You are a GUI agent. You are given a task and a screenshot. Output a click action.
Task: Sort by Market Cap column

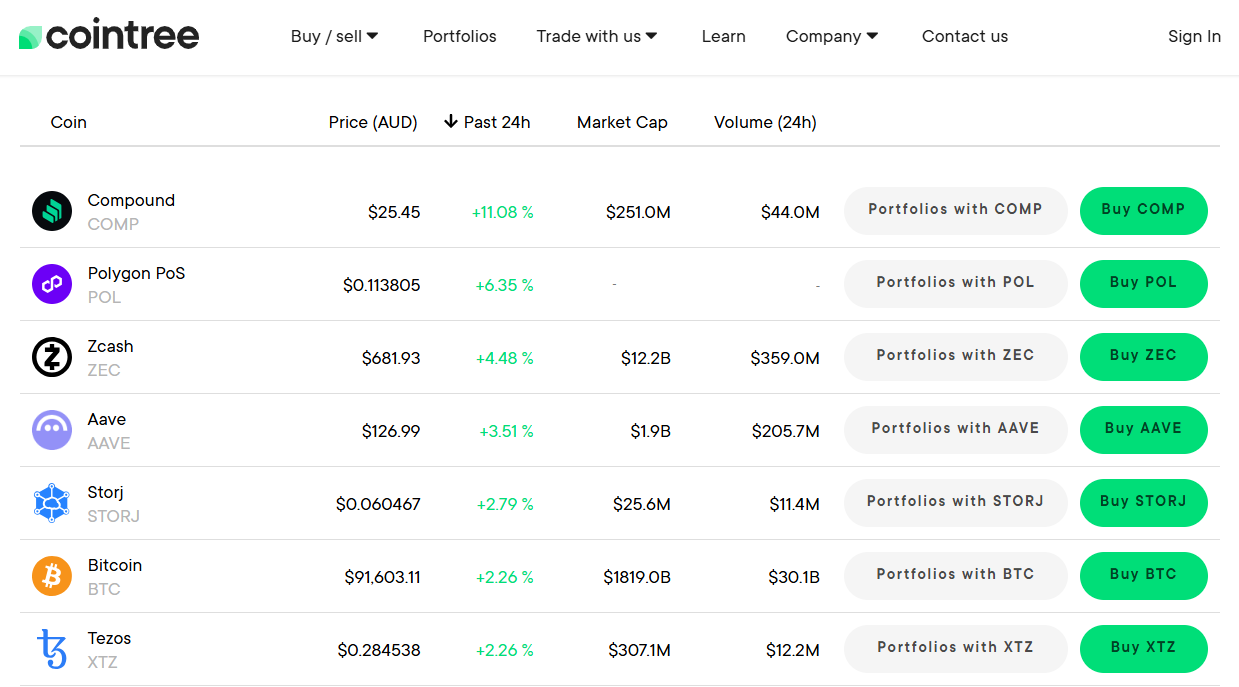click(622, 122)
